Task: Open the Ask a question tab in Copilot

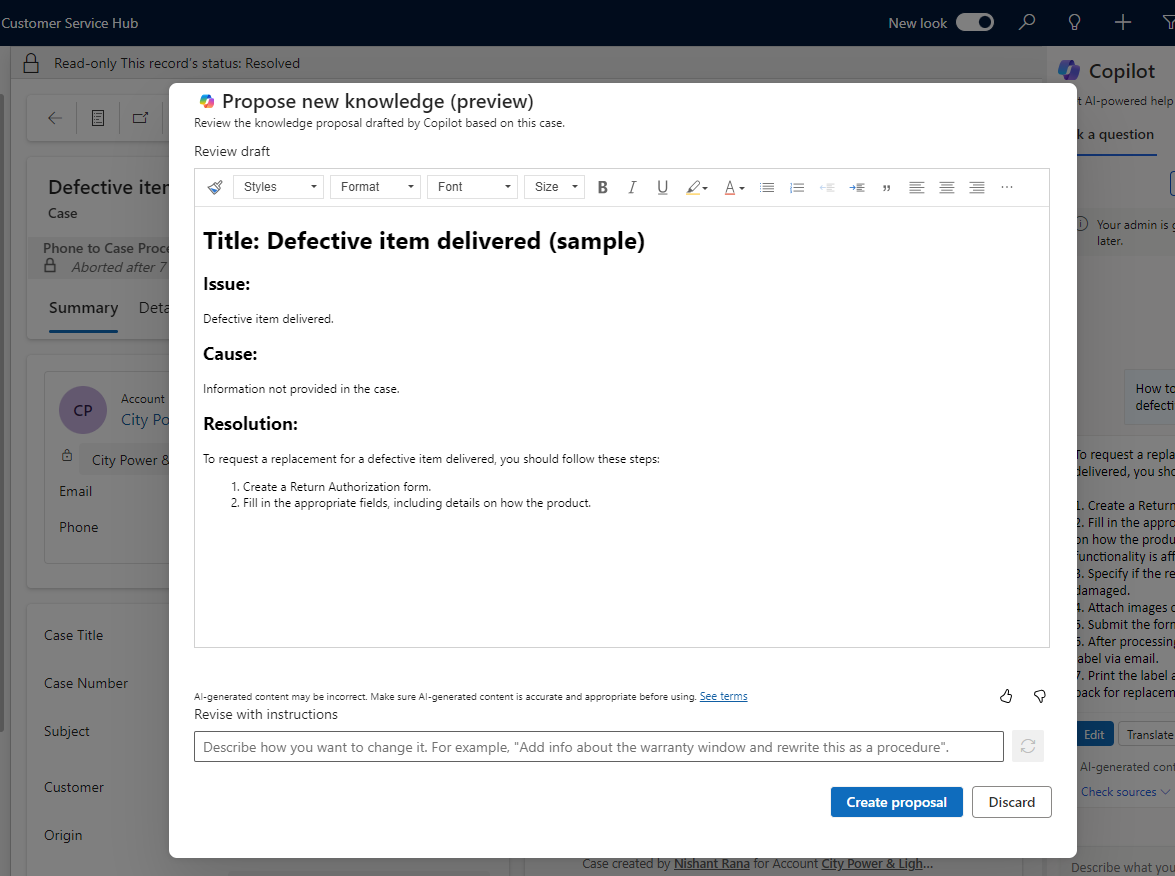Action: pos(1113,134)
